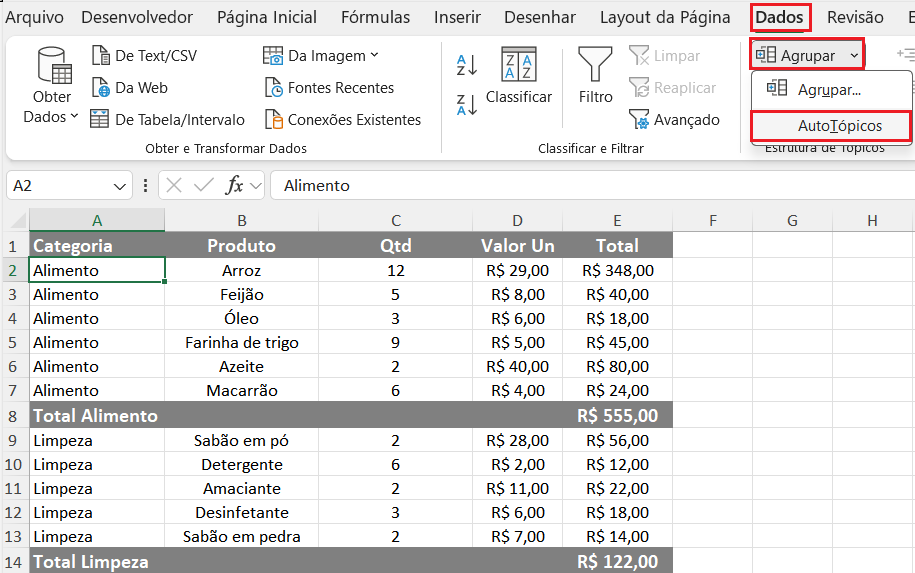Select the Total Alimento row cell

(x=96, y=415)
